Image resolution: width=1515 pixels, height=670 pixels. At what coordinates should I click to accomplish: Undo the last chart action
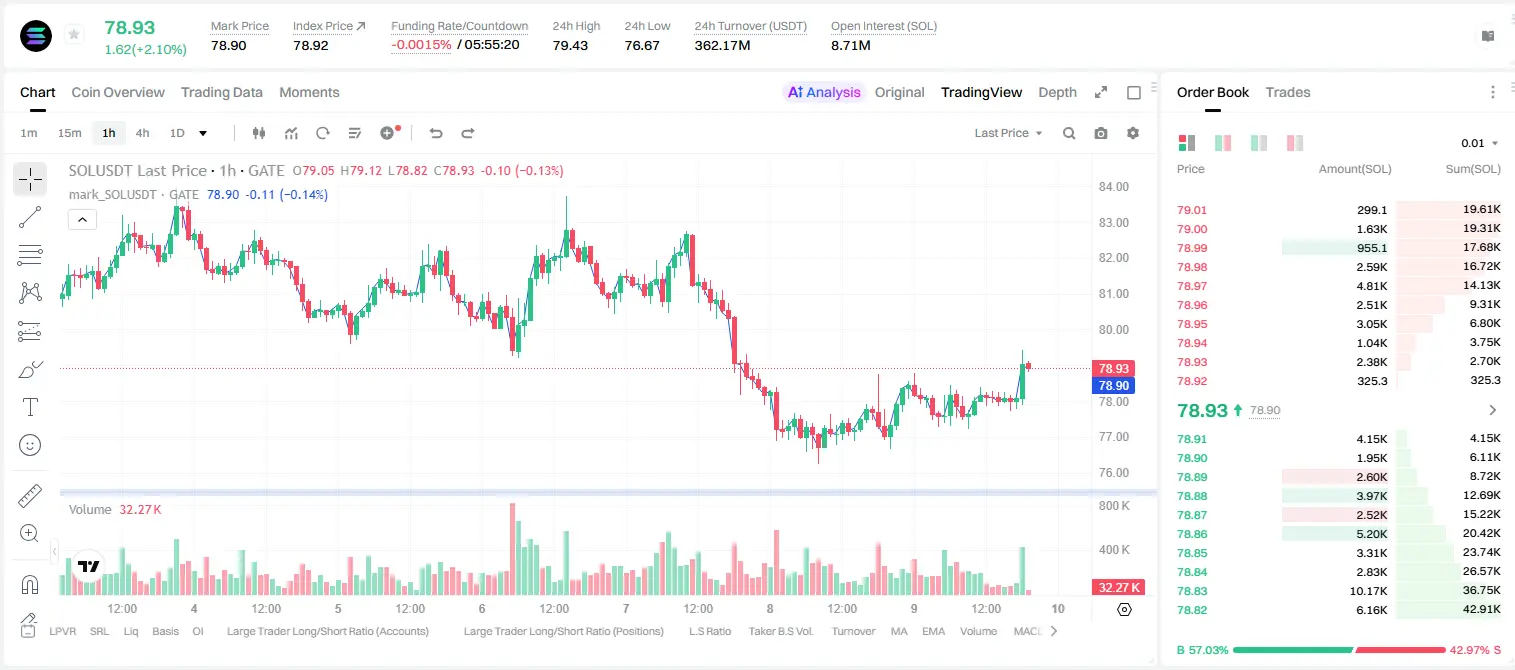[x=435, y=133]
